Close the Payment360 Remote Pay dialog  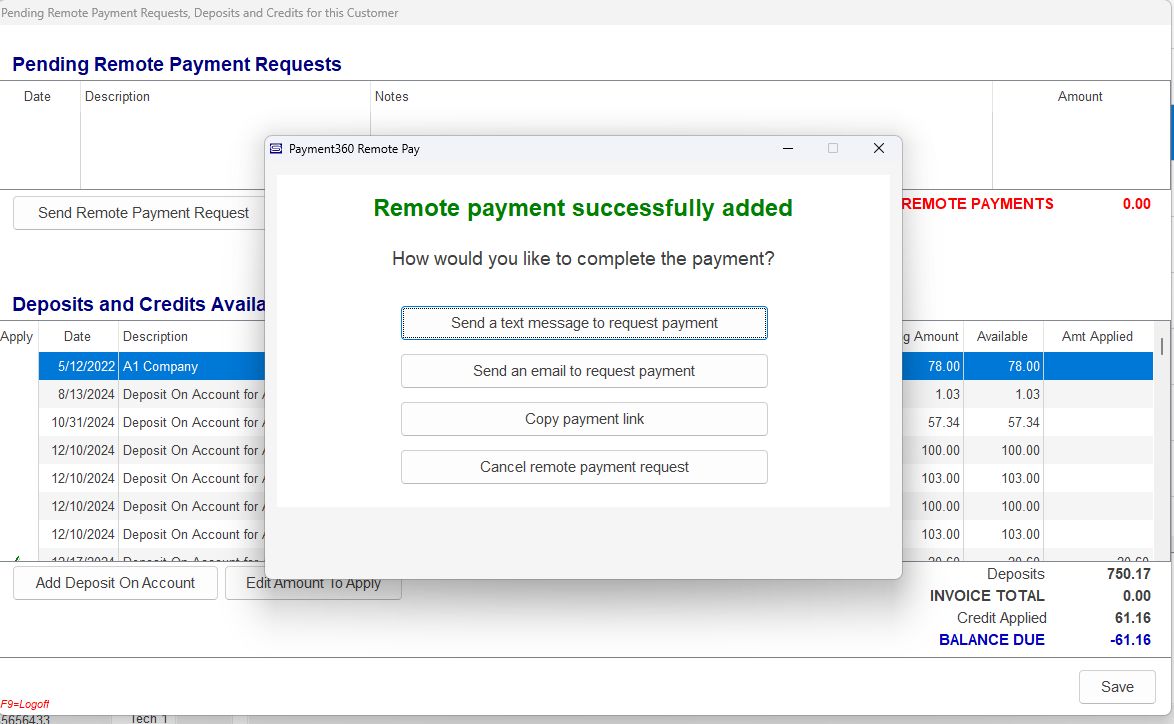pyautogui.click(x=879, y=148)
